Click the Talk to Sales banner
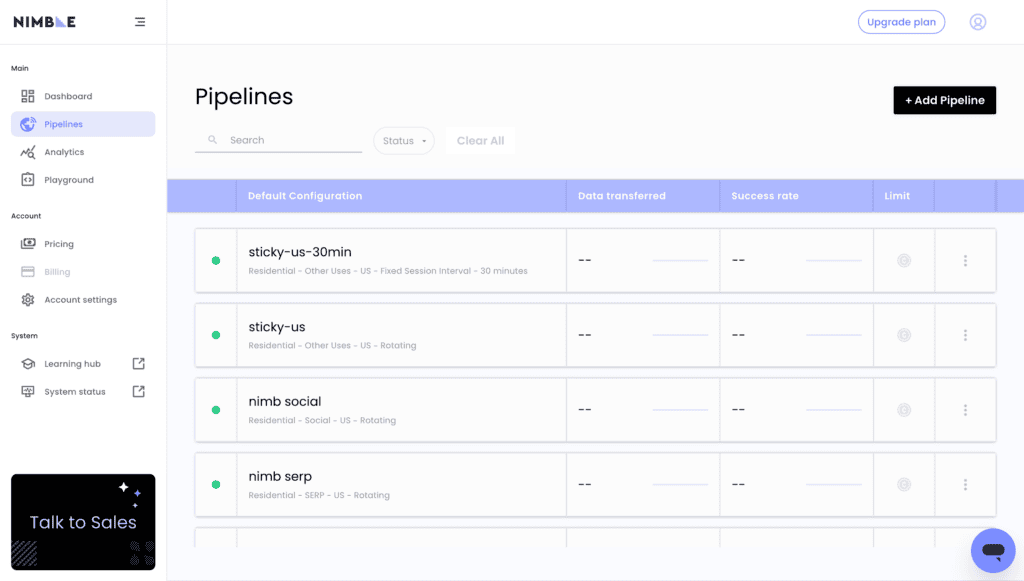This screenshot has width=1024, height=581. pos(83,522)
